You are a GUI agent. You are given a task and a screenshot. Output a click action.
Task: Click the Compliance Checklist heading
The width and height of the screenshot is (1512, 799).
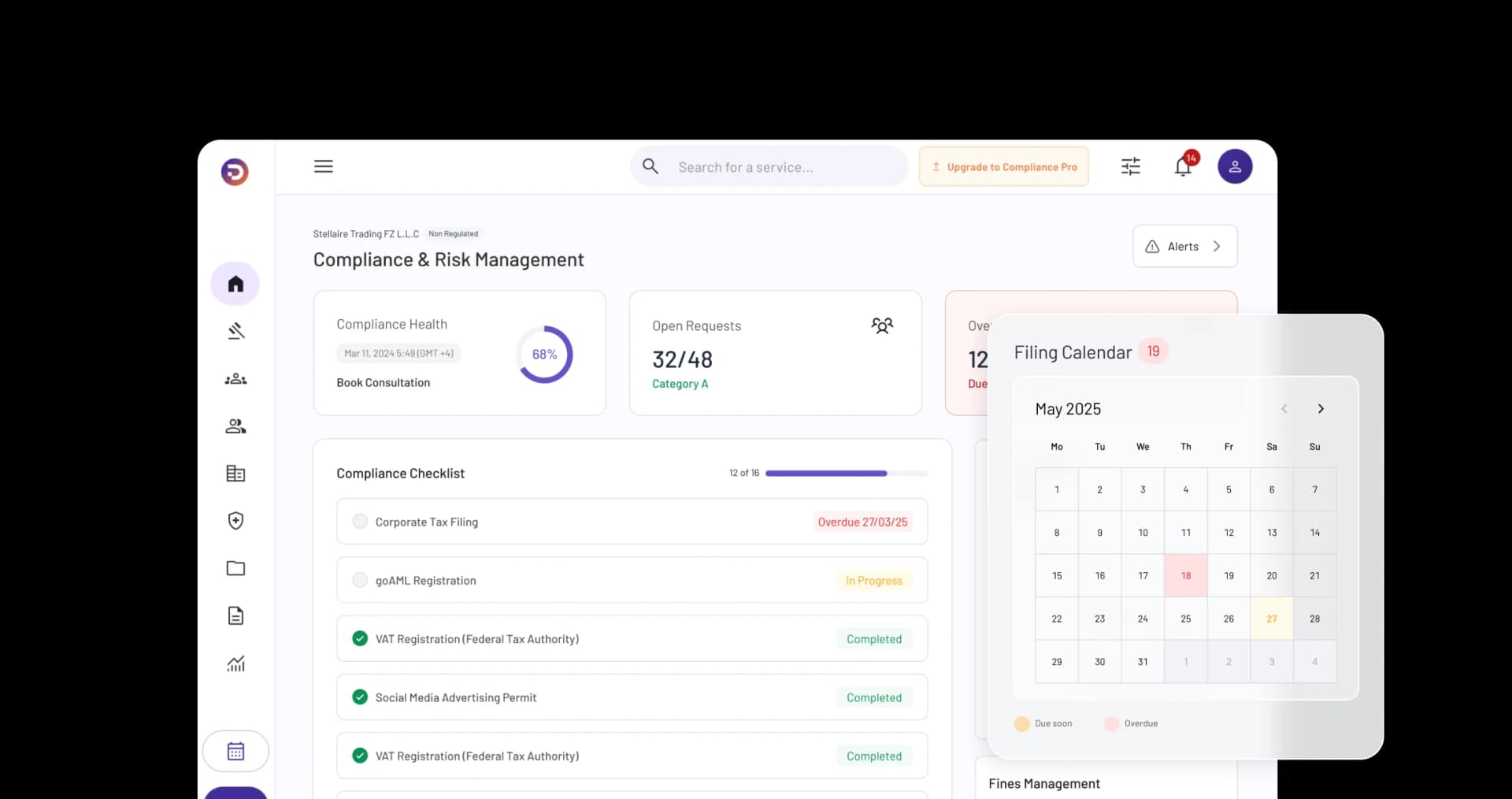pos(400,474)
